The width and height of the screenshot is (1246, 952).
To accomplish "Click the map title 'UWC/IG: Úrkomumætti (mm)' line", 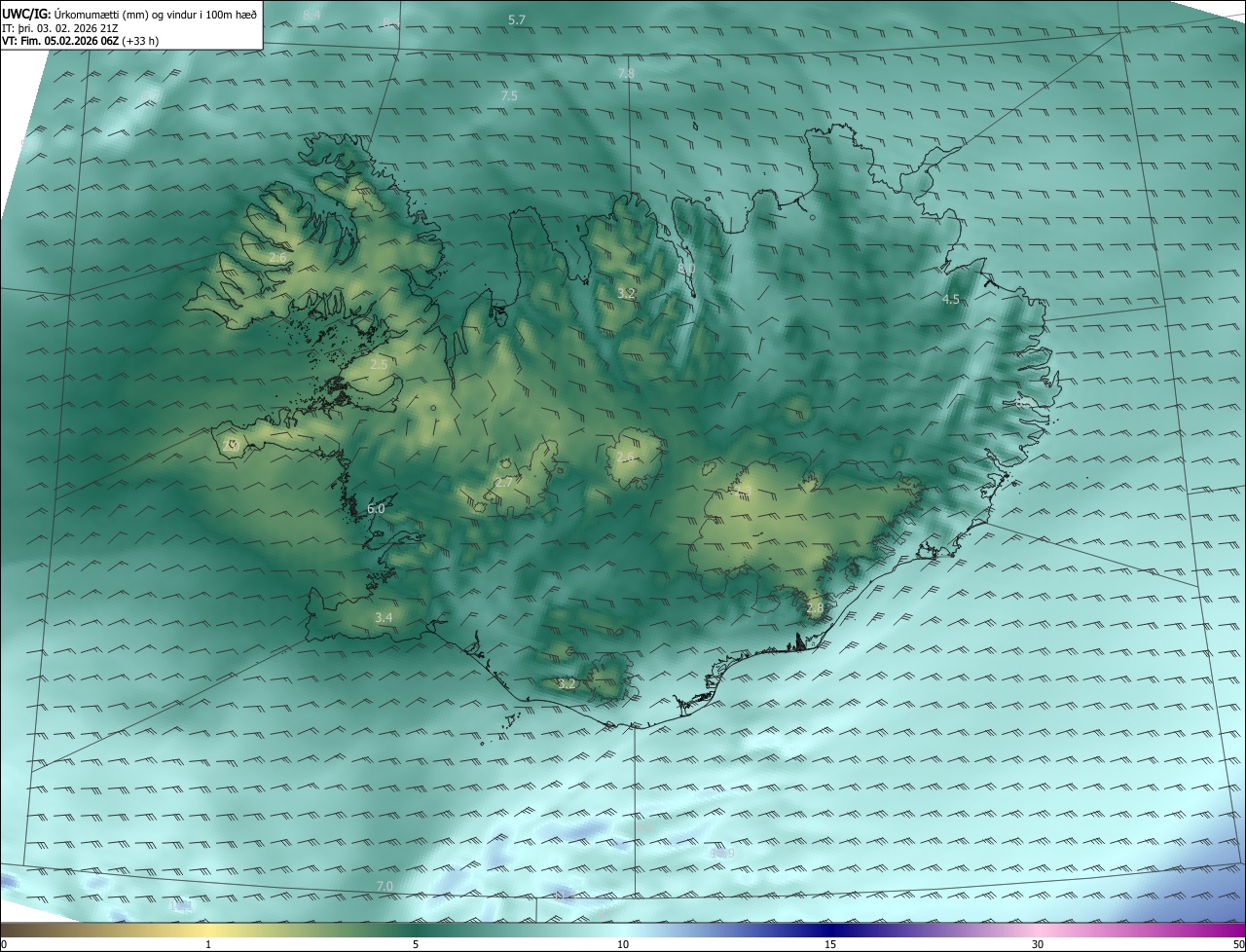I will tap(129, 14).
